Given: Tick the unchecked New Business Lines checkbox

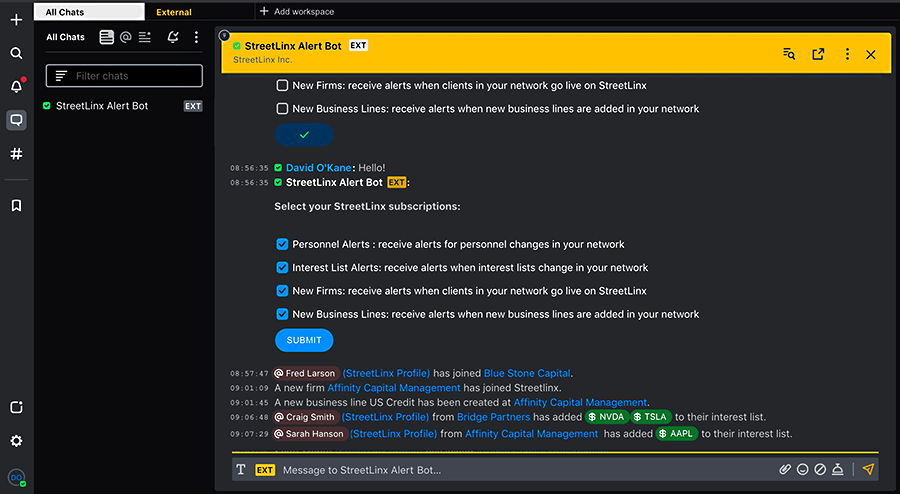Looking at the screenshot, I should (282, 109).
